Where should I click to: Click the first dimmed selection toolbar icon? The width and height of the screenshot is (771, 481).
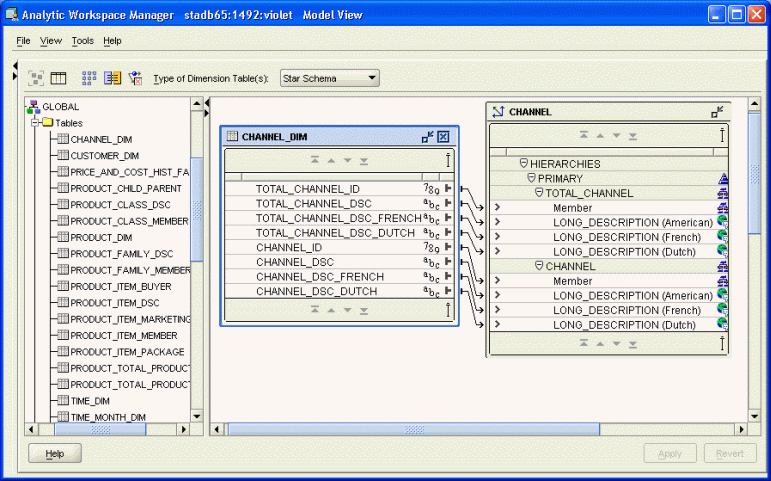[36, 78]
